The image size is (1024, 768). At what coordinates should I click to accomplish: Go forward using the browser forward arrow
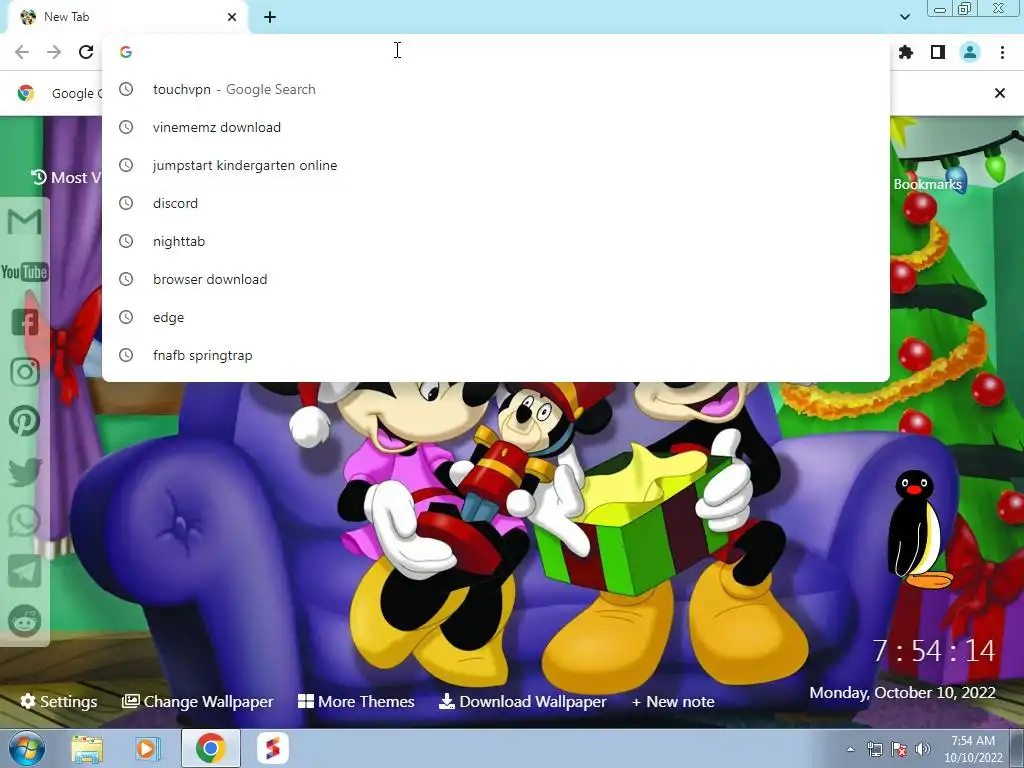[x=54, y=52]
